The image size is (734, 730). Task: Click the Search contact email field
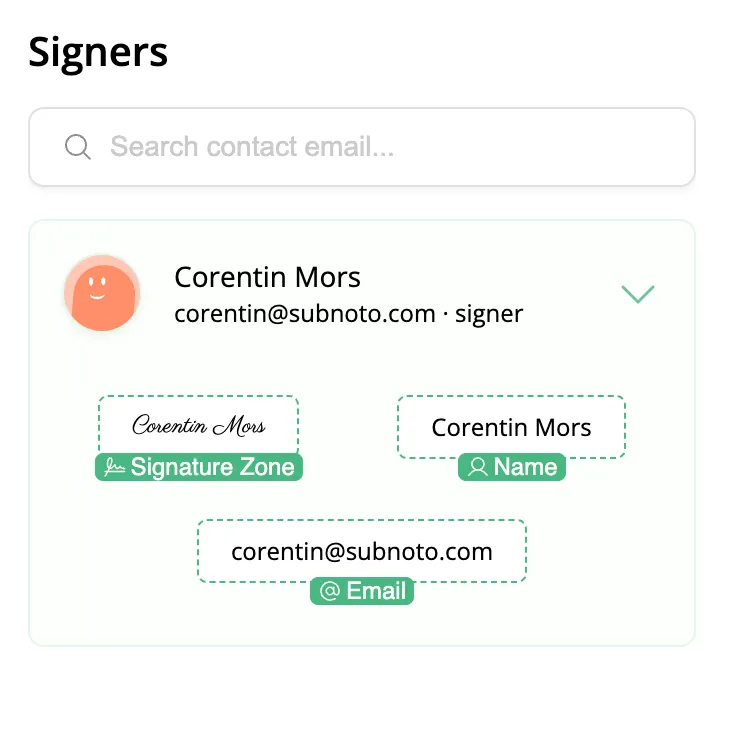point(380,147)
